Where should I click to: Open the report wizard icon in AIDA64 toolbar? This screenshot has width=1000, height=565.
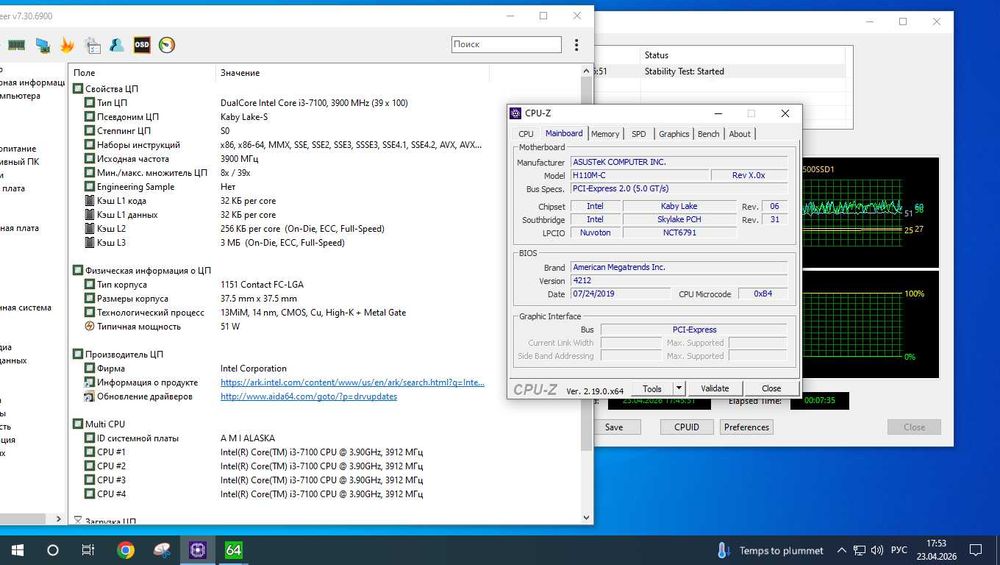click(92, 45)
